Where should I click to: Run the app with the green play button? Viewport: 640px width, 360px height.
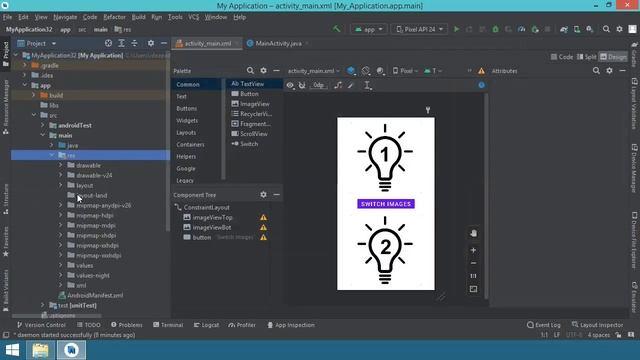point(457,29)
